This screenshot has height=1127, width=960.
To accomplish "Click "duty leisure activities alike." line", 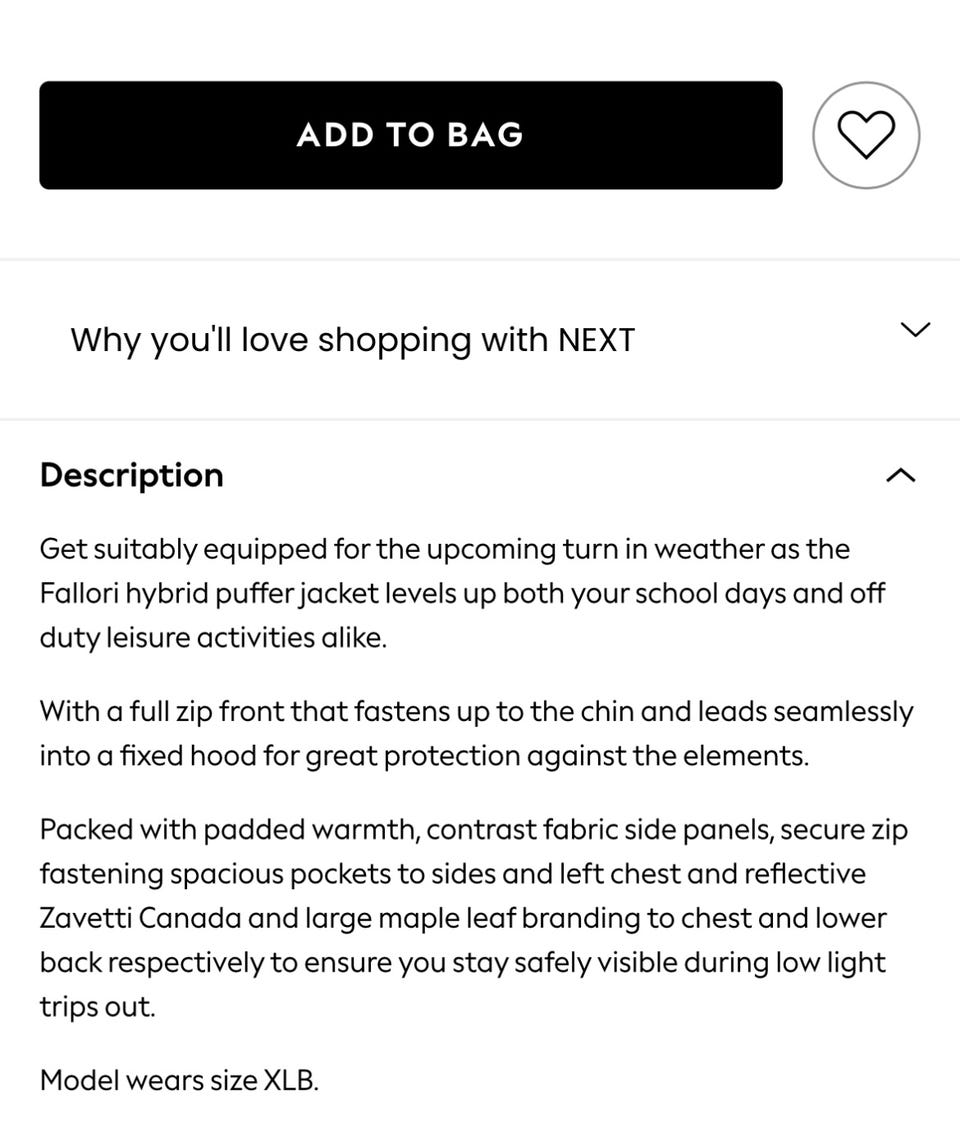I will 212,638.
